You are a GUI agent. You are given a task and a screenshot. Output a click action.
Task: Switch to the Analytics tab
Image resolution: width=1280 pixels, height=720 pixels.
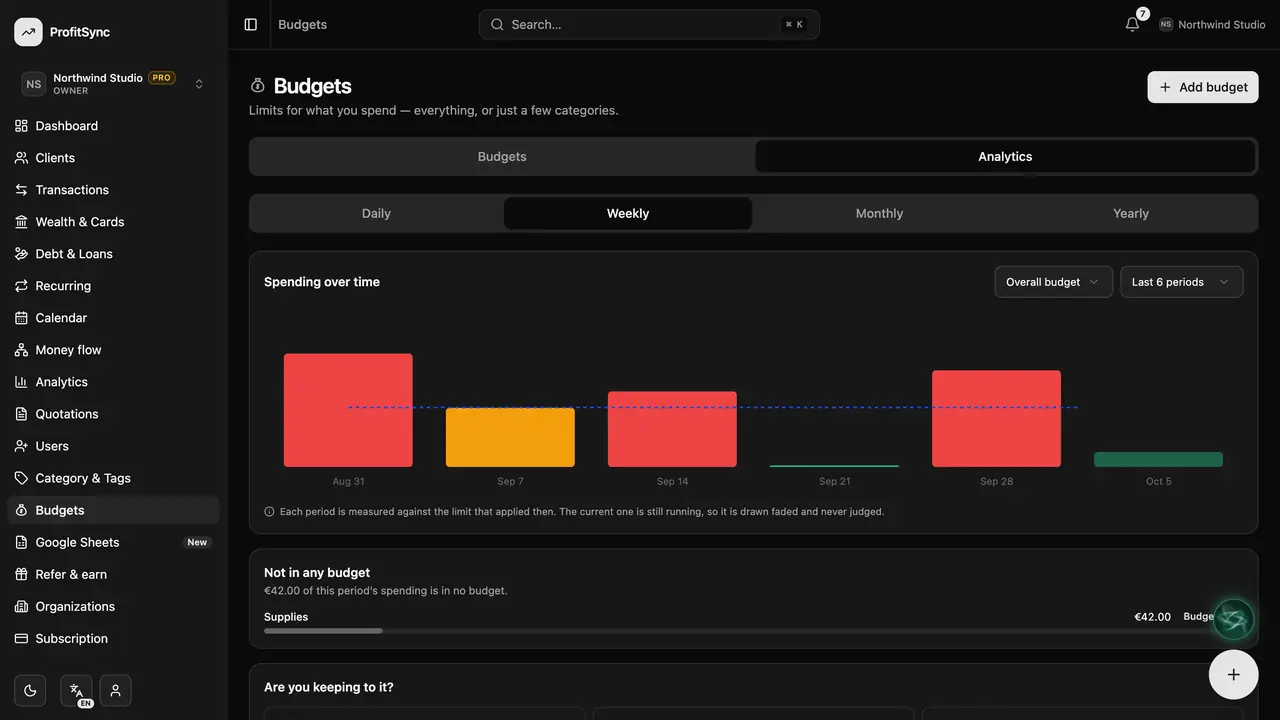pos(1005,156)
